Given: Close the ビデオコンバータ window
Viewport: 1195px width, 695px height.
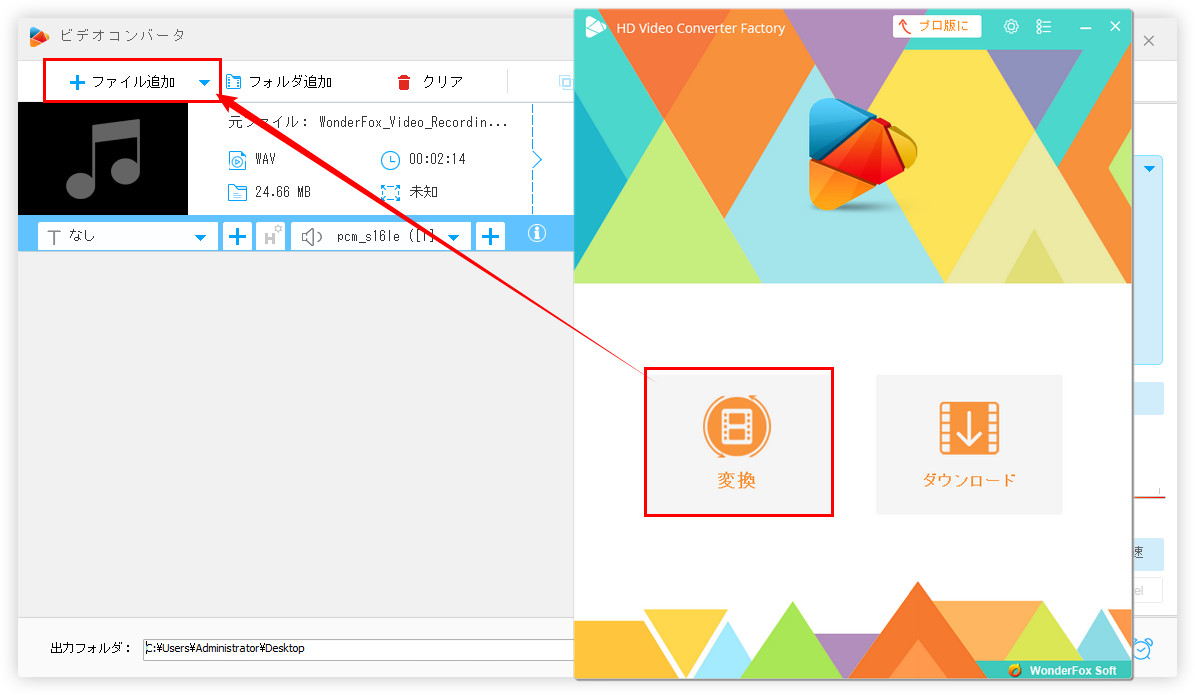Looking at the screenshot, I should tap(1149, 40).
